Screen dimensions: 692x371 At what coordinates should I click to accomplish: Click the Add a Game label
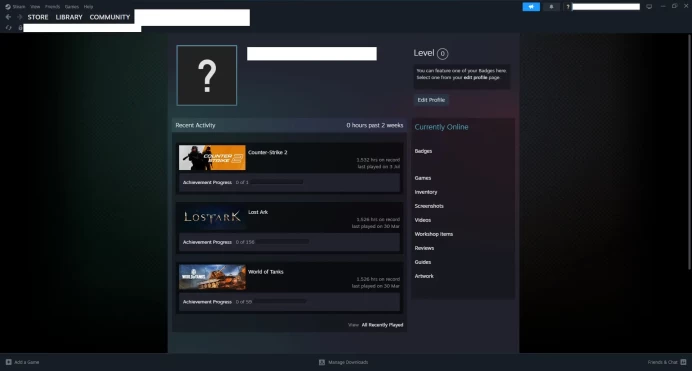coord(26,362)
